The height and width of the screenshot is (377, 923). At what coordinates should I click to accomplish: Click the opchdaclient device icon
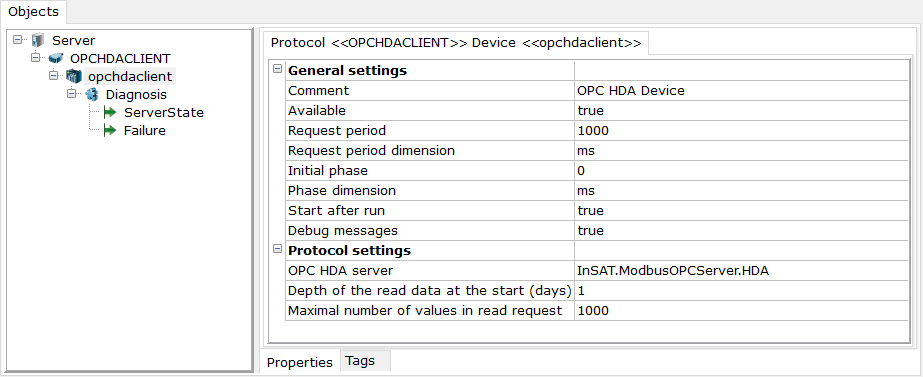(x=74, y=76)
